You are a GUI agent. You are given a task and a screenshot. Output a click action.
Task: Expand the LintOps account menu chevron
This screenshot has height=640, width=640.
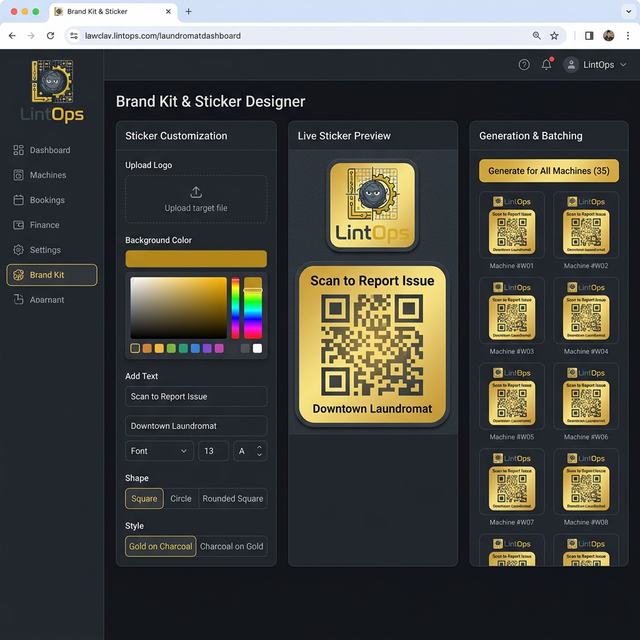point(623,64)
